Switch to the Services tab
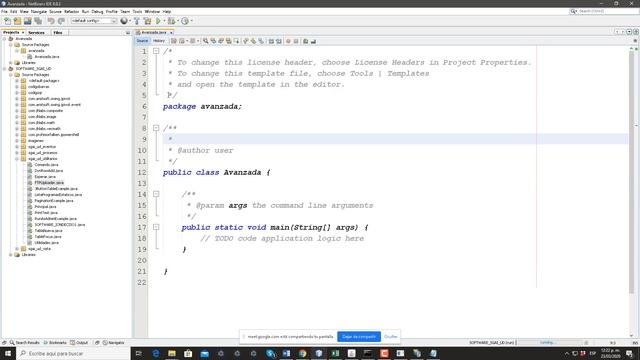 pos(36,32)
